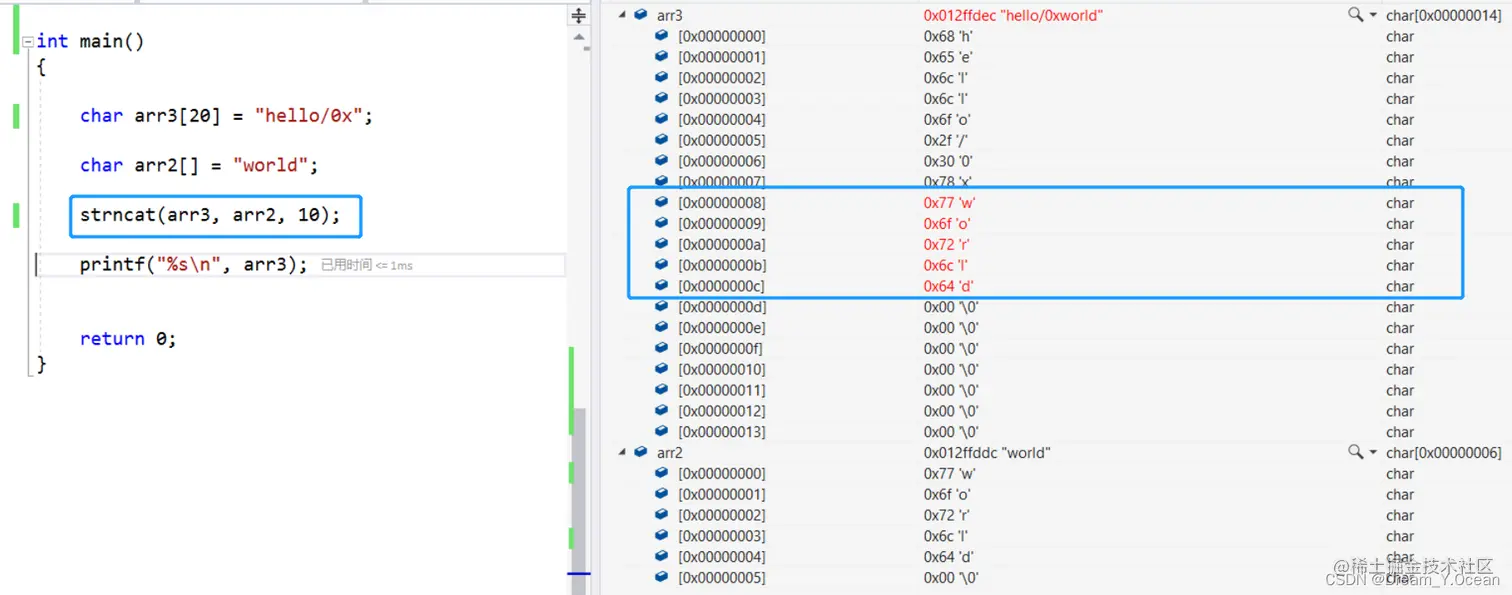Click the red value 0x64 'd'
The width and height of the screenshot is (1512, 595).
947,286
